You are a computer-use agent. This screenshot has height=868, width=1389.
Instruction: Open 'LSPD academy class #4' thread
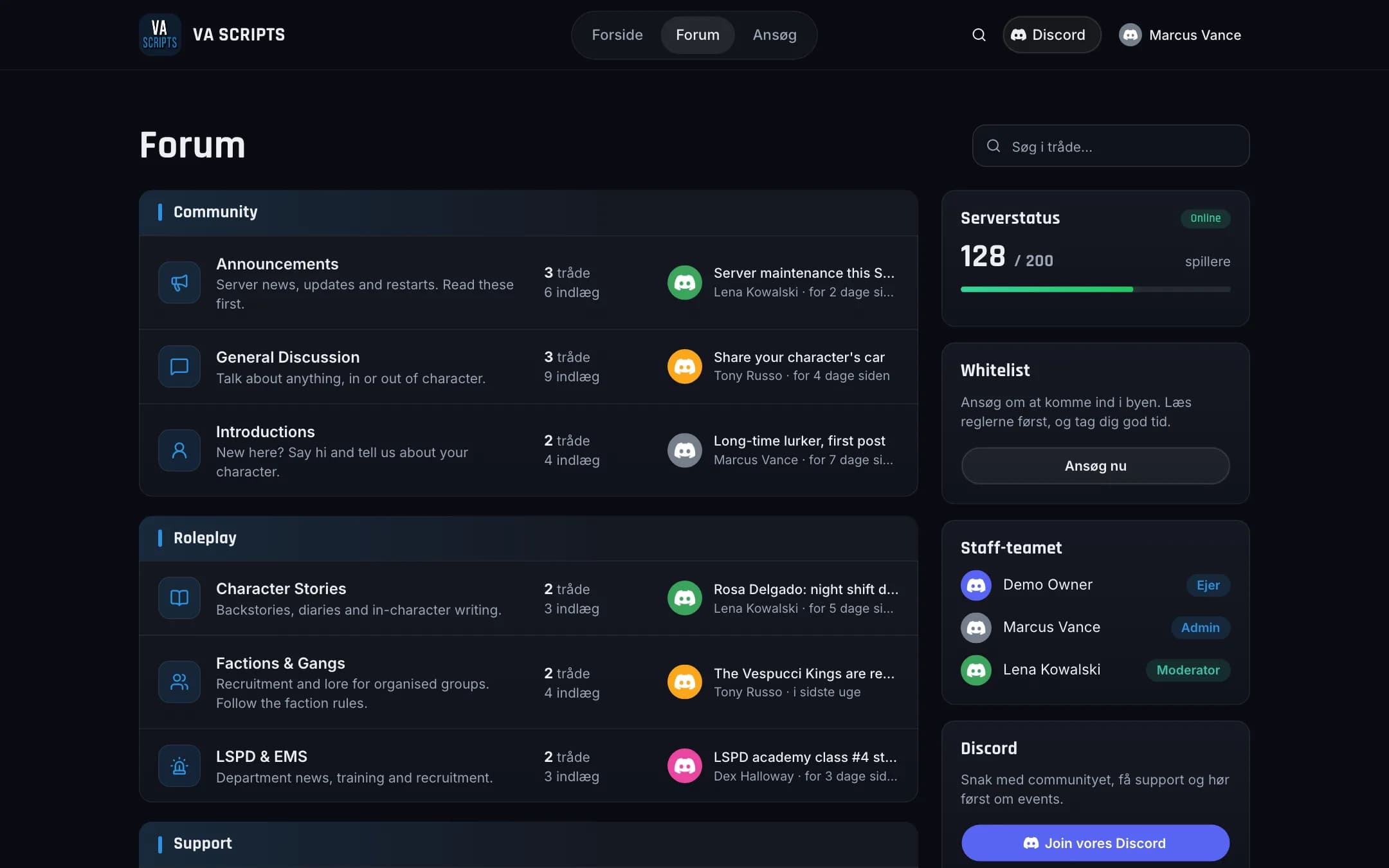[805, 757]
